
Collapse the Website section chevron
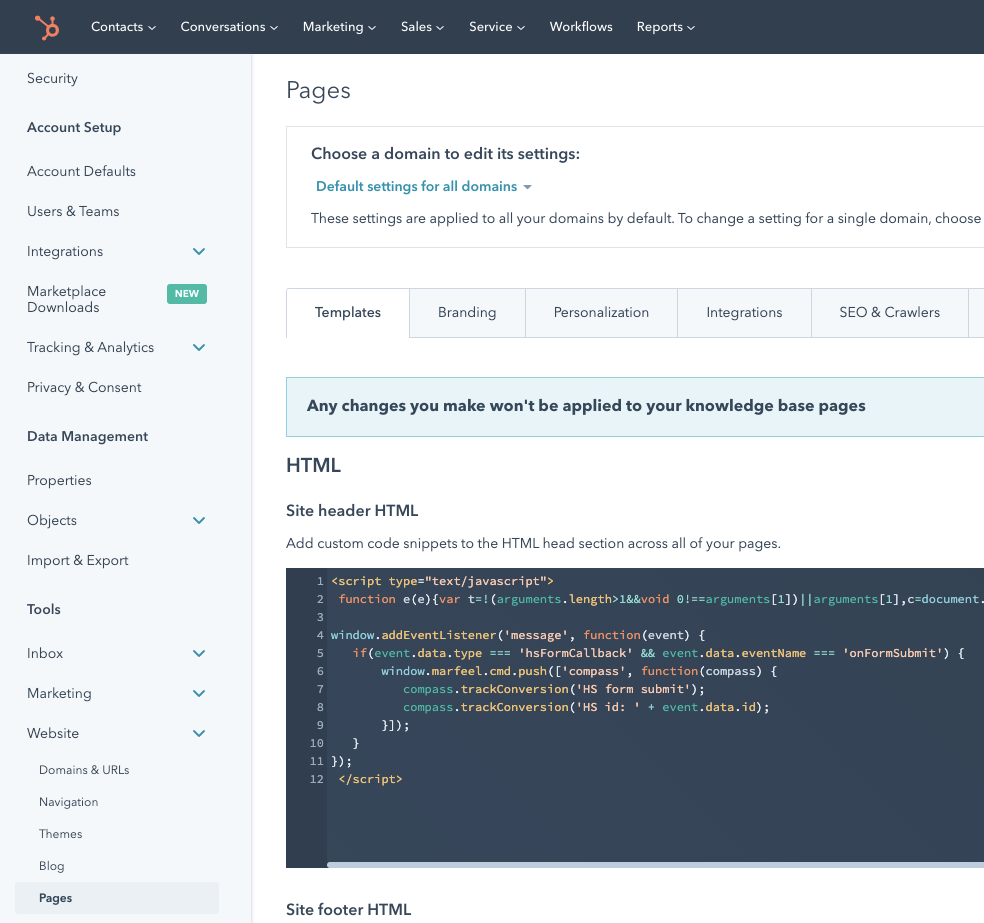pos(199,734)
